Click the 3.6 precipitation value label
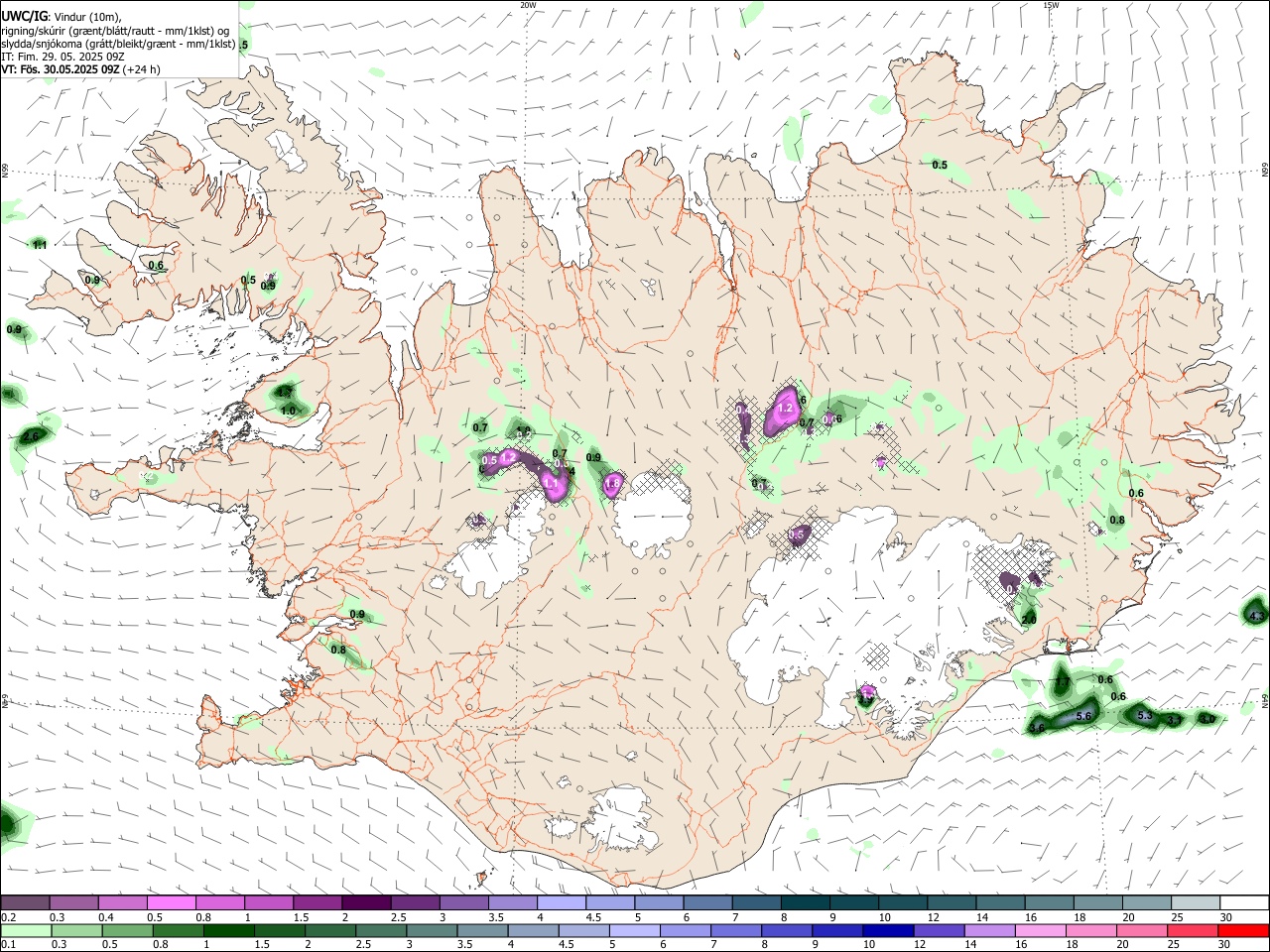 coord(1037,728)
